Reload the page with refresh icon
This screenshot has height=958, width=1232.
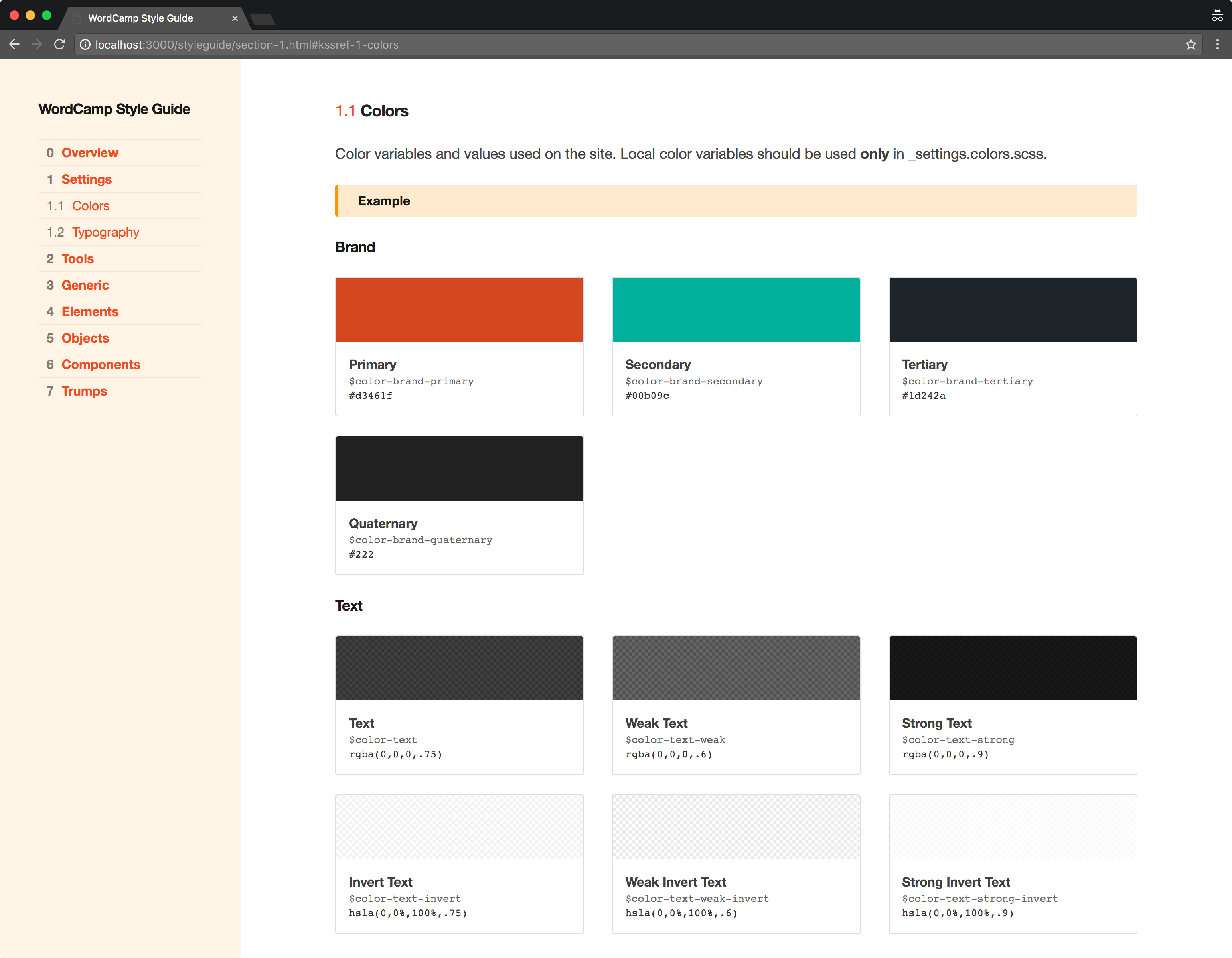(59, 44)
